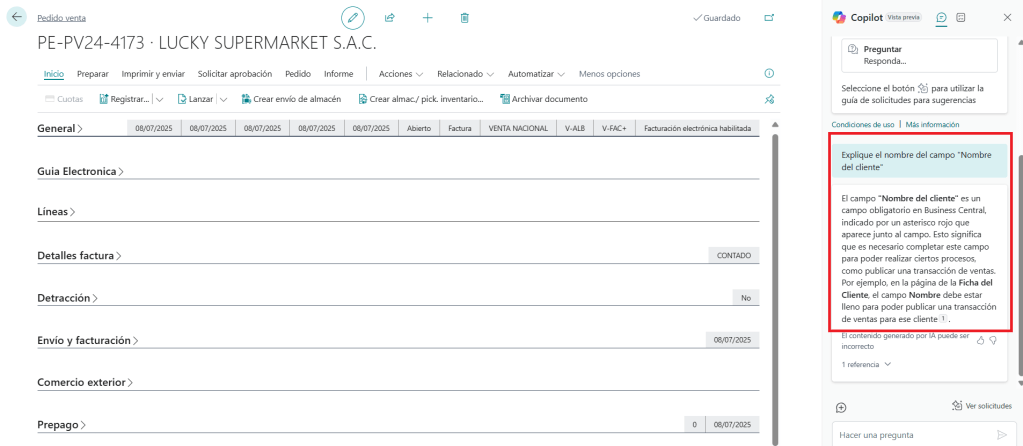Click thumbs up on Copilot response
The image size is (1023, 446).
coord(980,340)
